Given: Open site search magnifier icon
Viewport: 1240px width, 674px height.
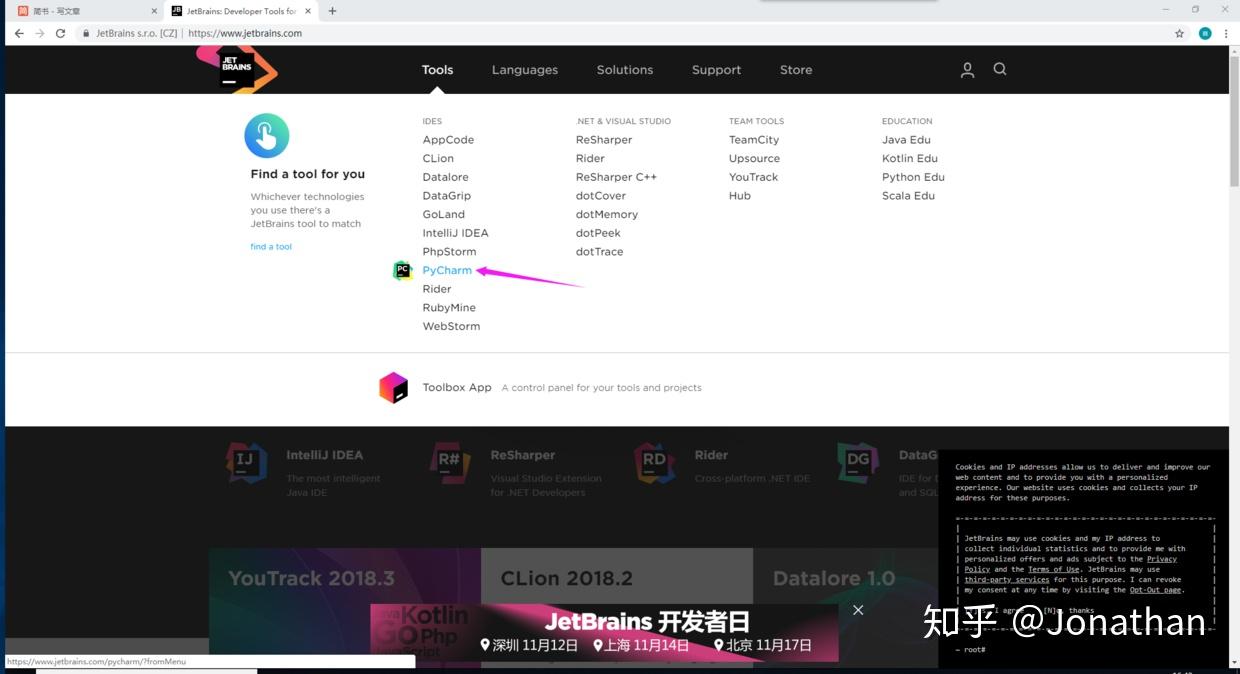Looking at the screenshot, I should (x=1000, y=69).
